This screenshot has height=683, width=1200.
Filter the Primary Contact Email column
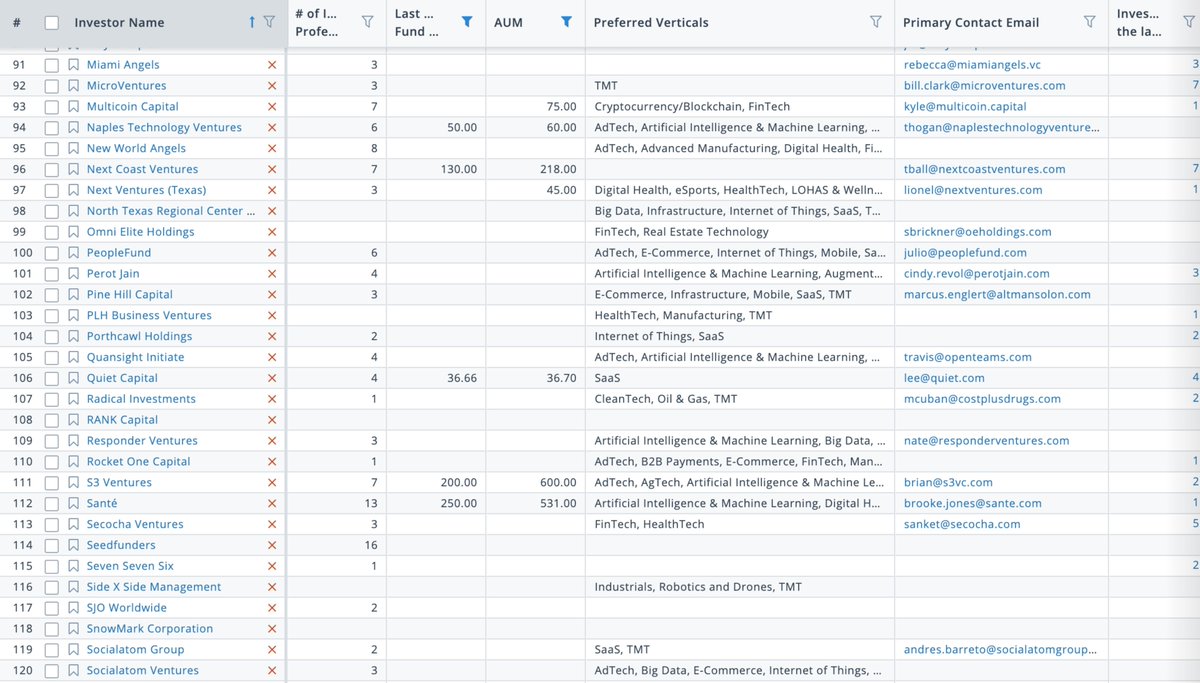1089,22
